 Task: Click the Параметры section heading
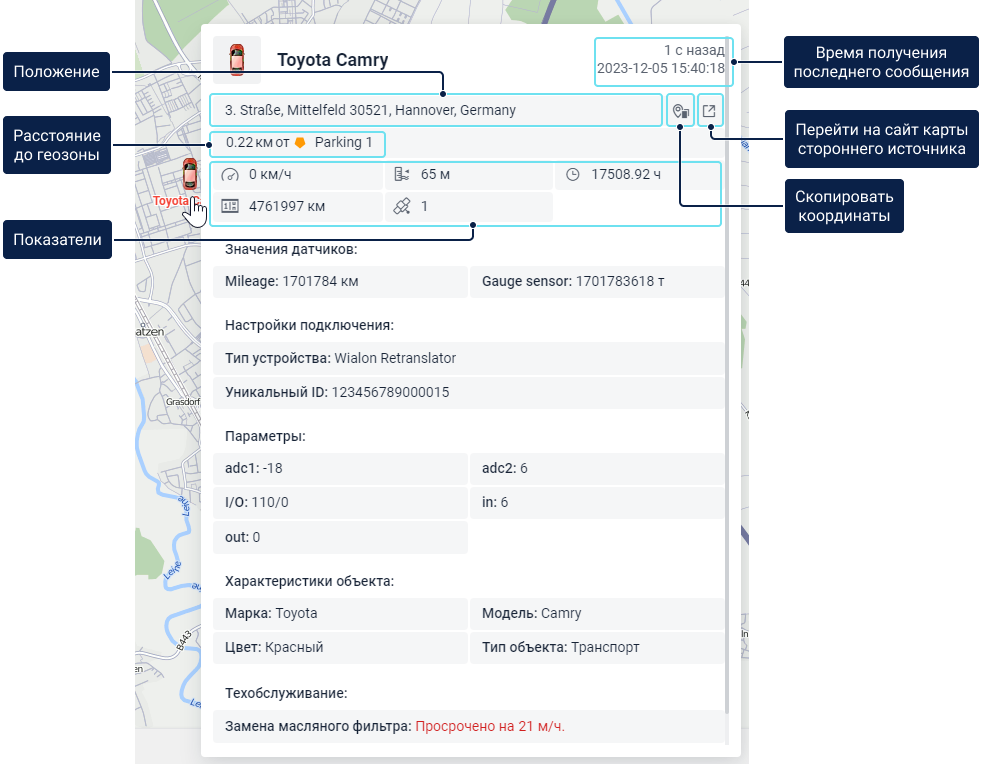pos(266,436)
